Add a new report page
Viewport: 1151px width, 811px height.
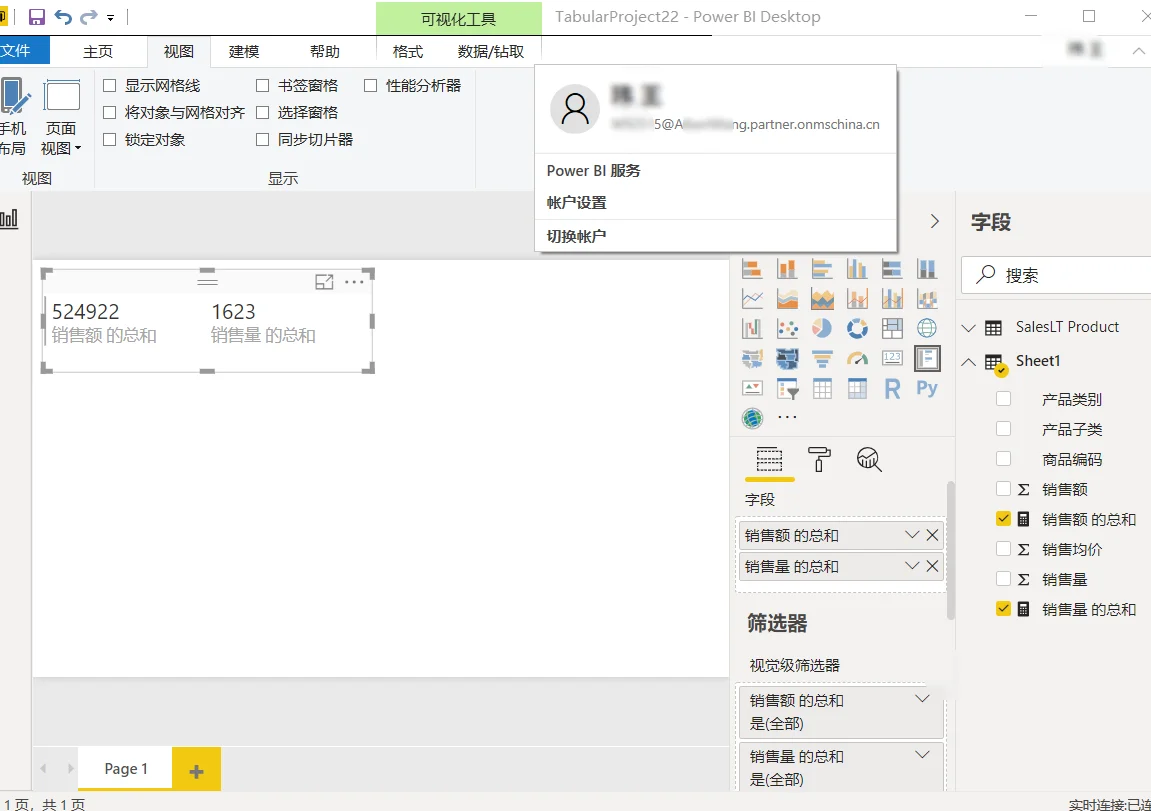(x=196, y=770)
